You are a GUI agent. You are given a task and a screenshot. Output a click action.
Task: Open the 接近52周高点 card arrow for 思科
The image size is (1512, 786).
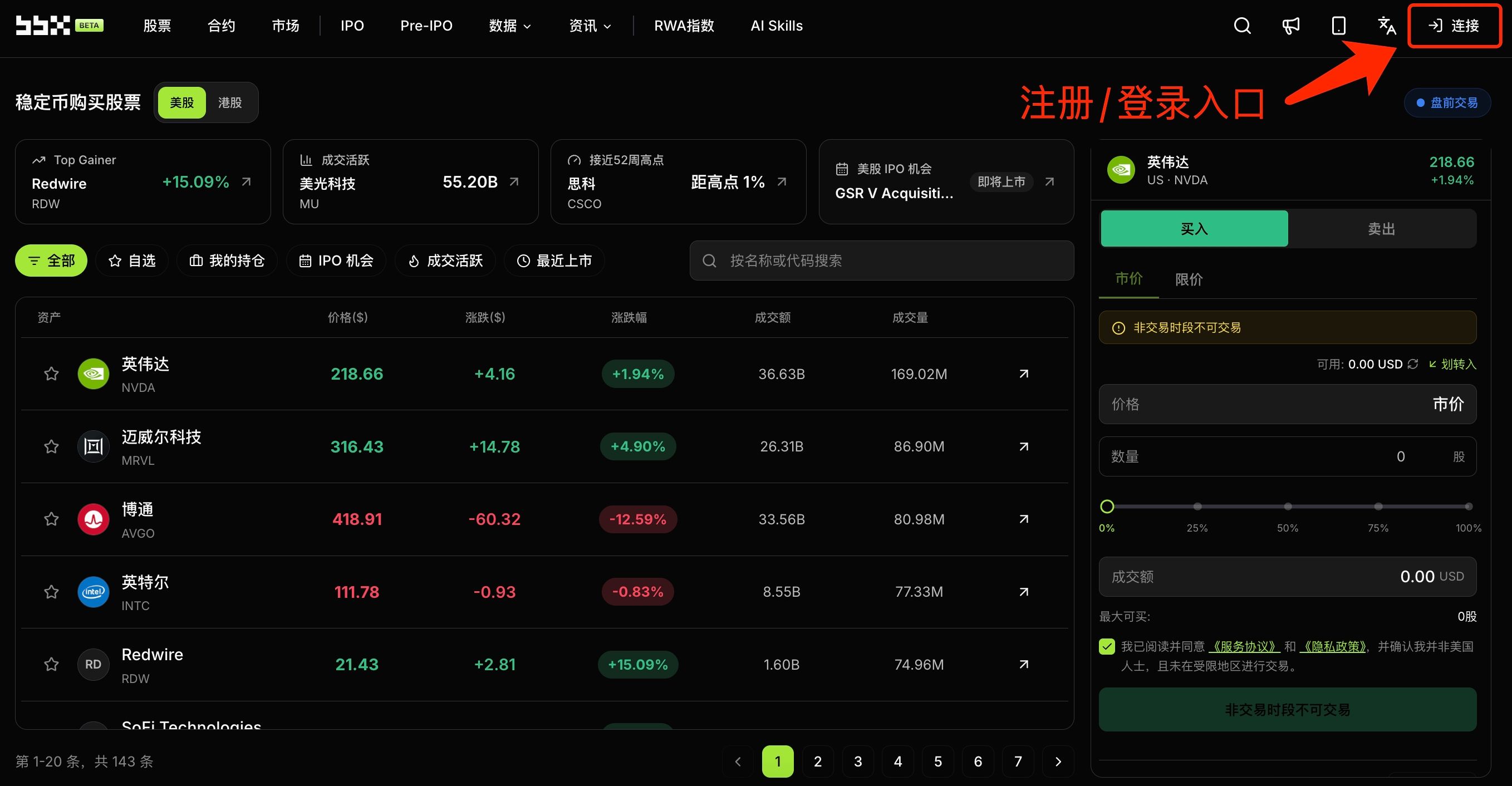(x=782, y=182)
